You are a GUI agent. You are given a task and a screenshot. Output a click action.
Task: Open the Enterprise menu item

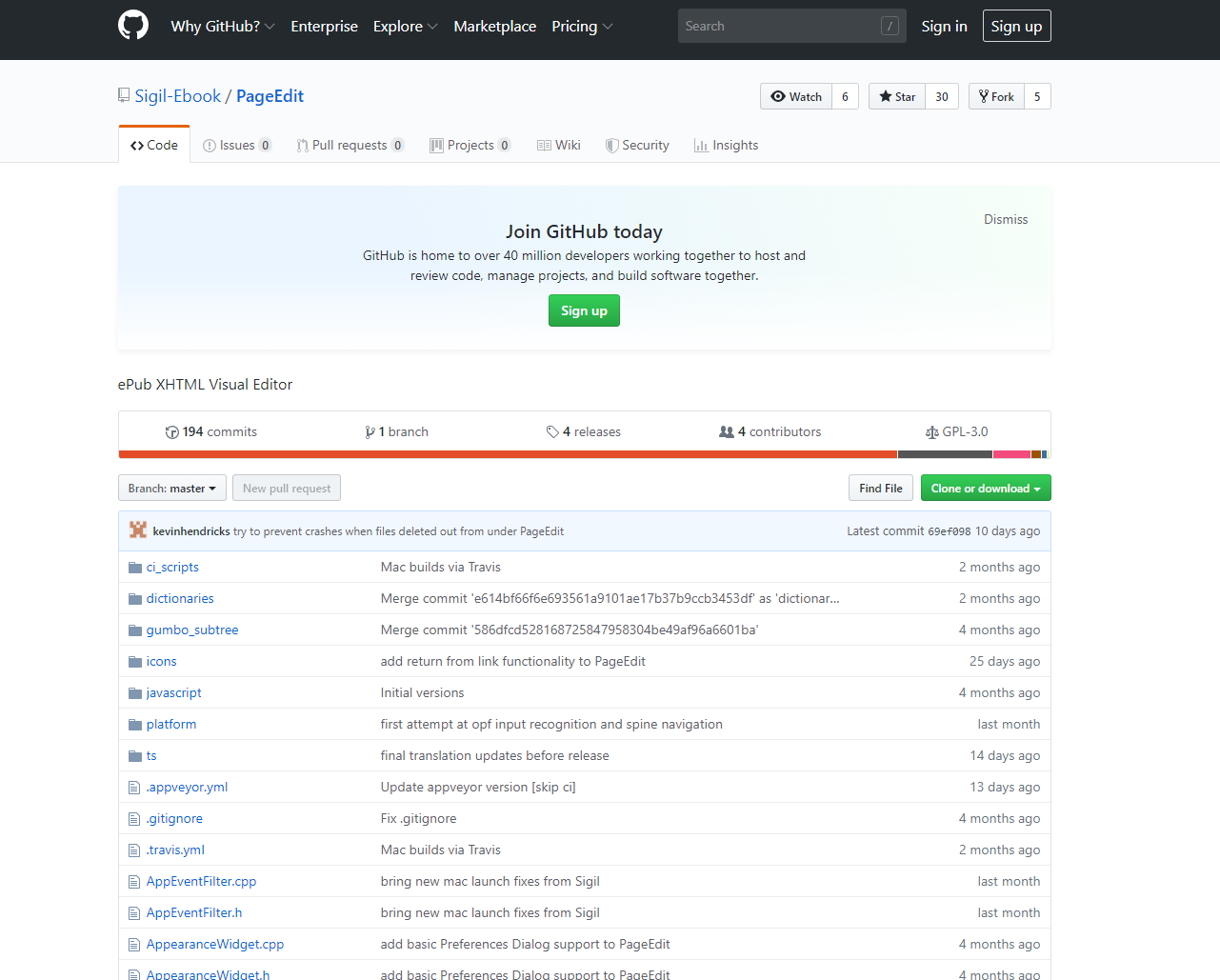point(324,26)
